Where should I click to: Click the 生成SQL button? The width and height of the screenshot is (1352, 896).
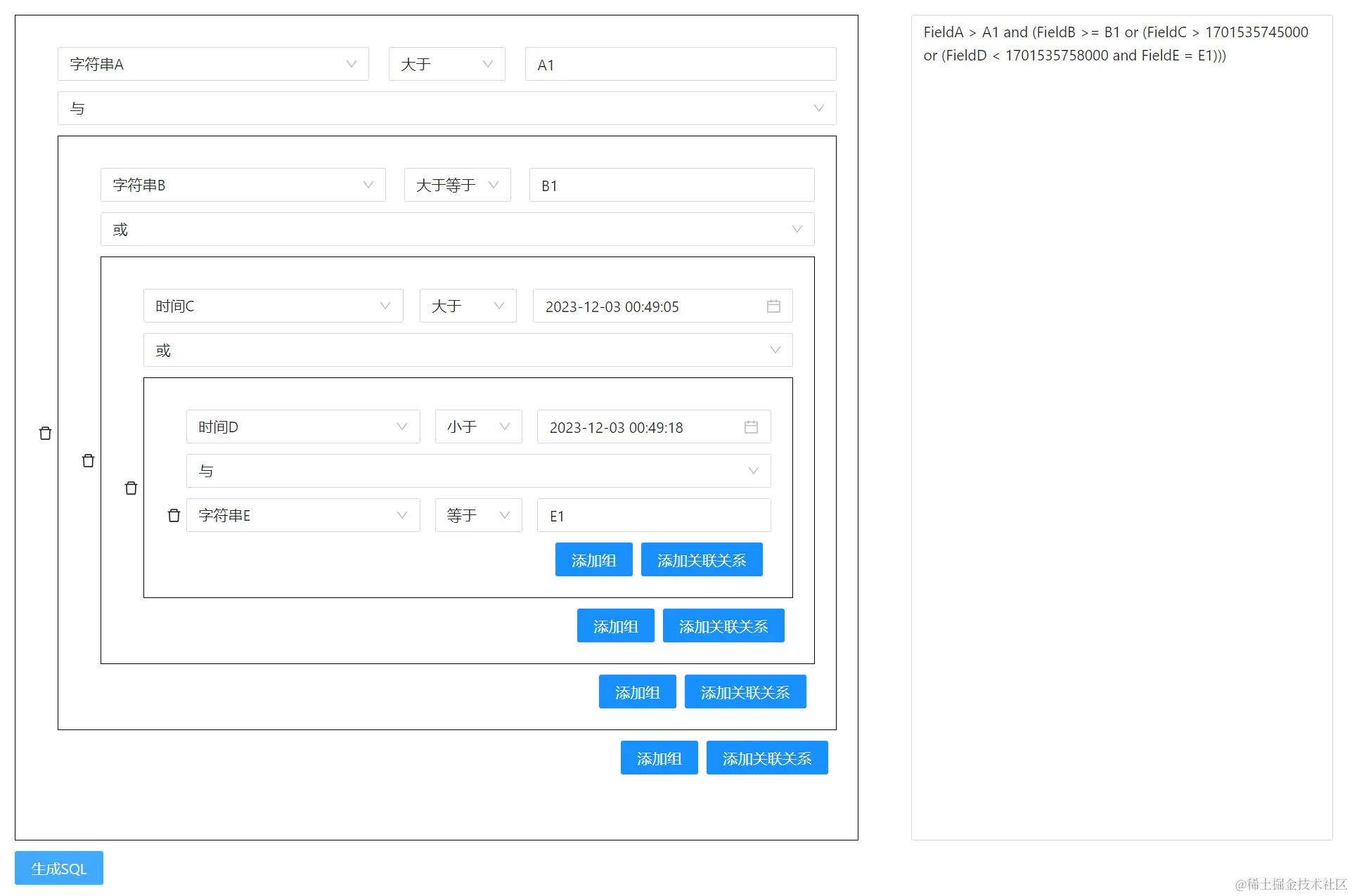(59, 869)
